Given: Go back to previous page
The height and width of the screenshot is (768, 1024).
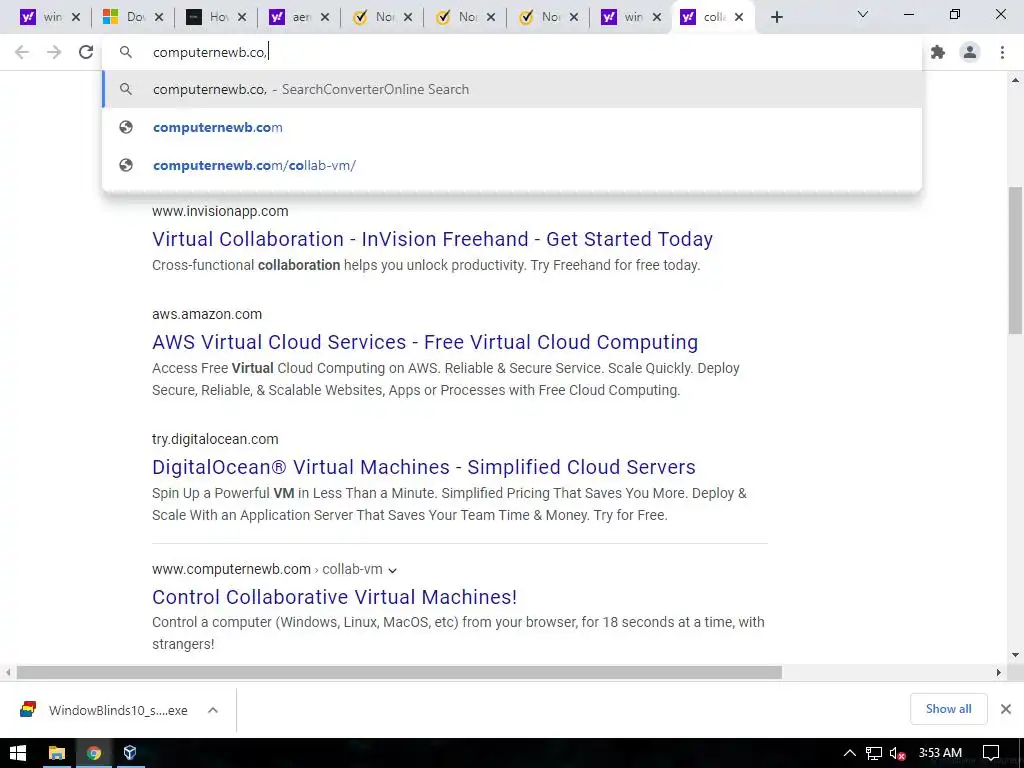Looking at the screenshot, I should click(22, 52).
